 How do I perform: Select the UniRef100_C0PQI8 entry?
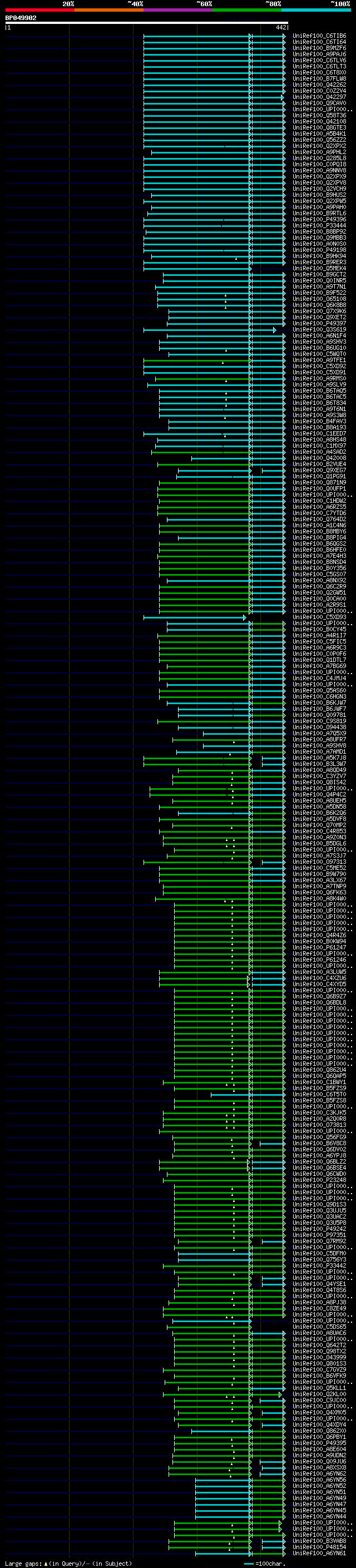319,164
